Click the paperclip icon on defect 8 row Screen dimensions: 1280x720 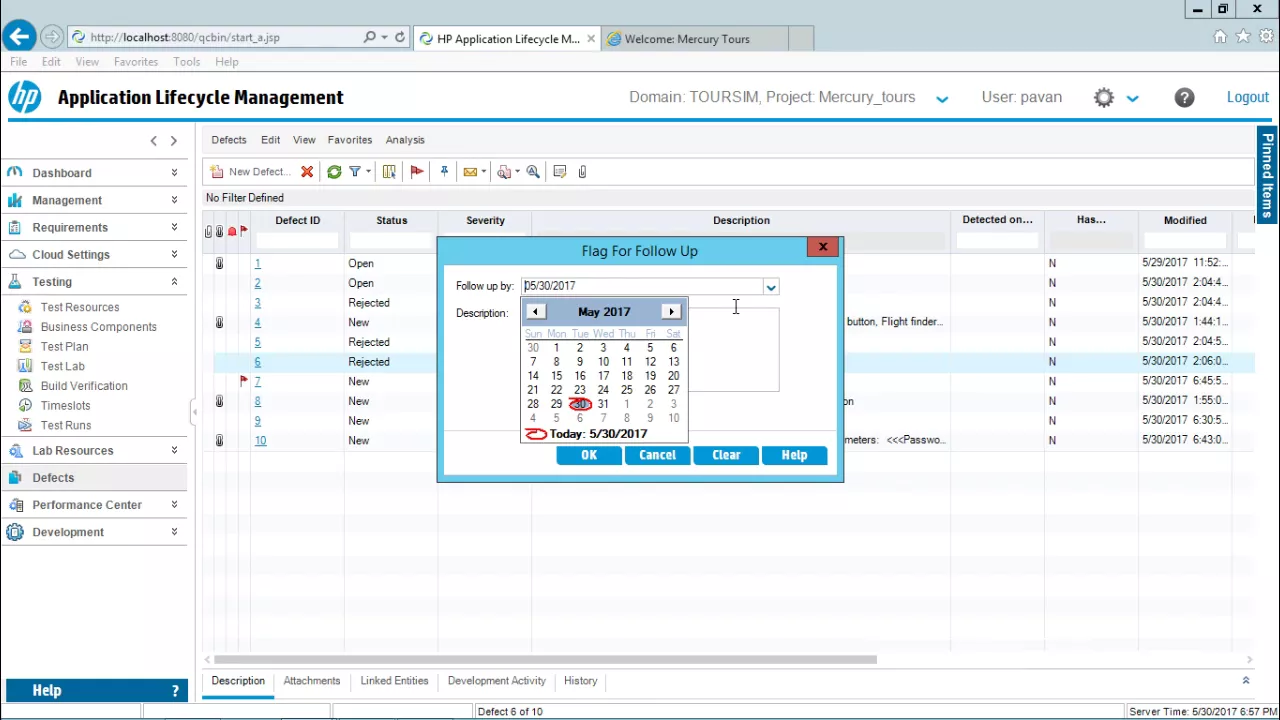point(219,401)
